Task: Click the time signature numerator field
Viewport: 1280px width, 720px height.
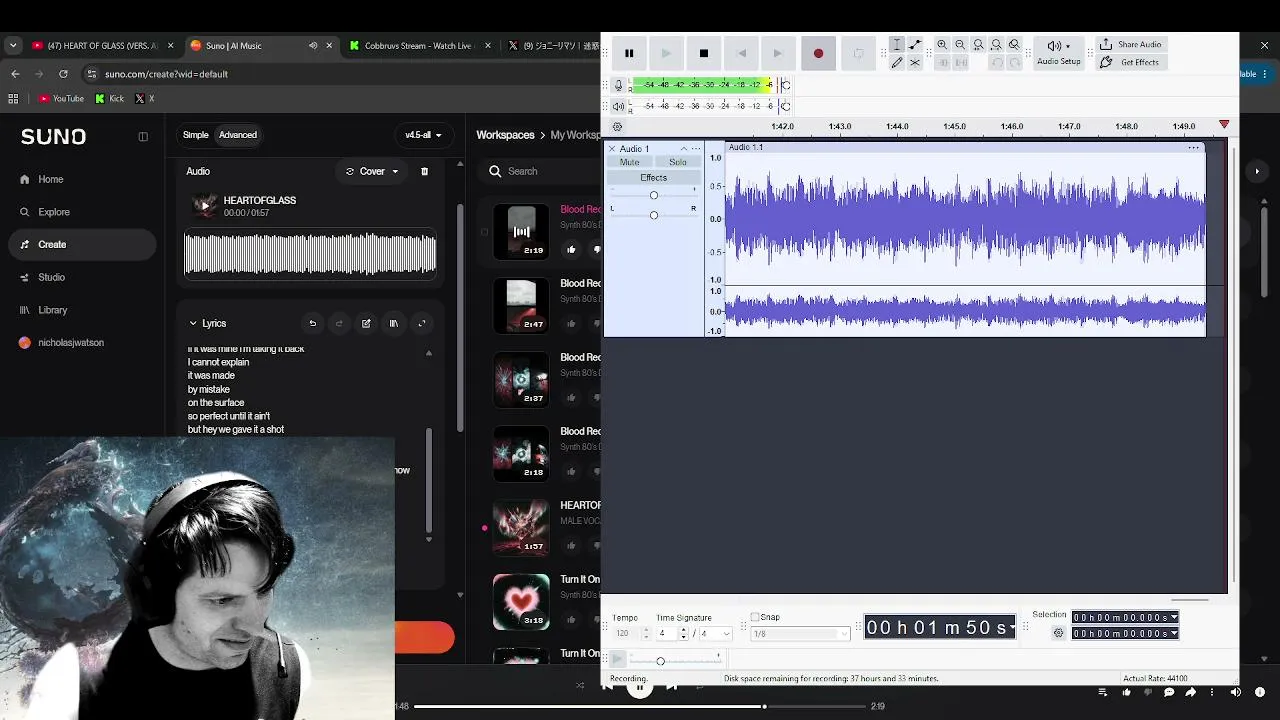Action: click(667, 634)
